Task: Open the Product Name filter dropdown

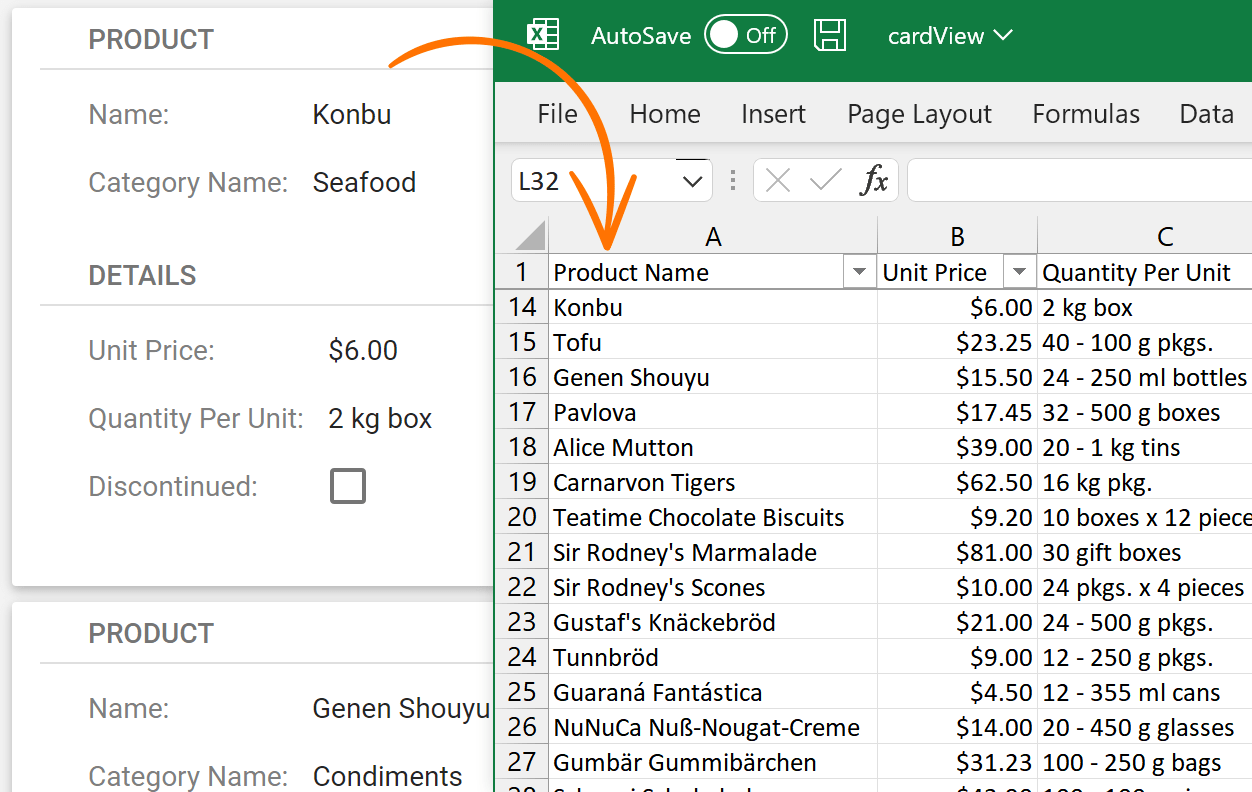Action: tap(859, 272)
